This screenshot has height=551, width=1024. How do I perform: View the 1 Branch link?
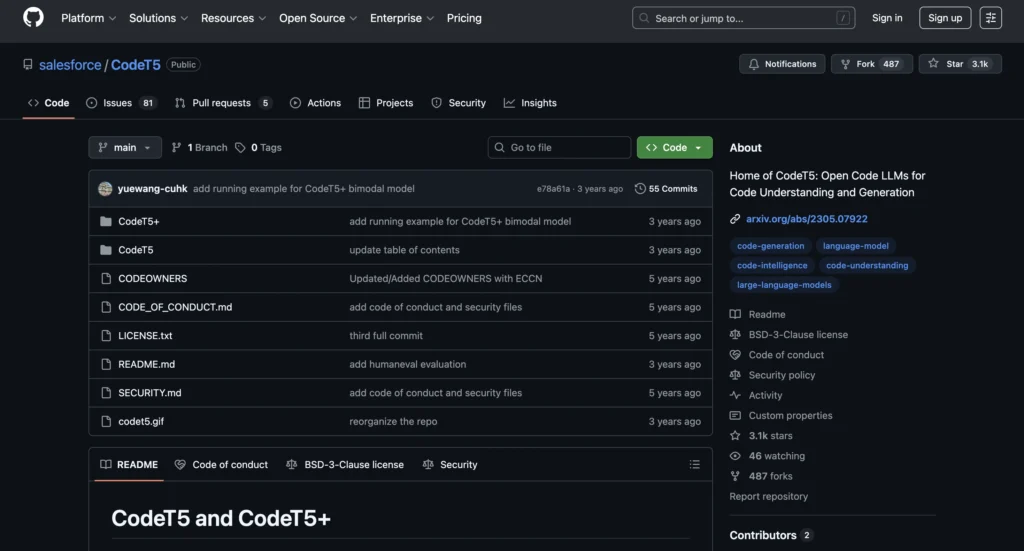(x=199, y=148)
